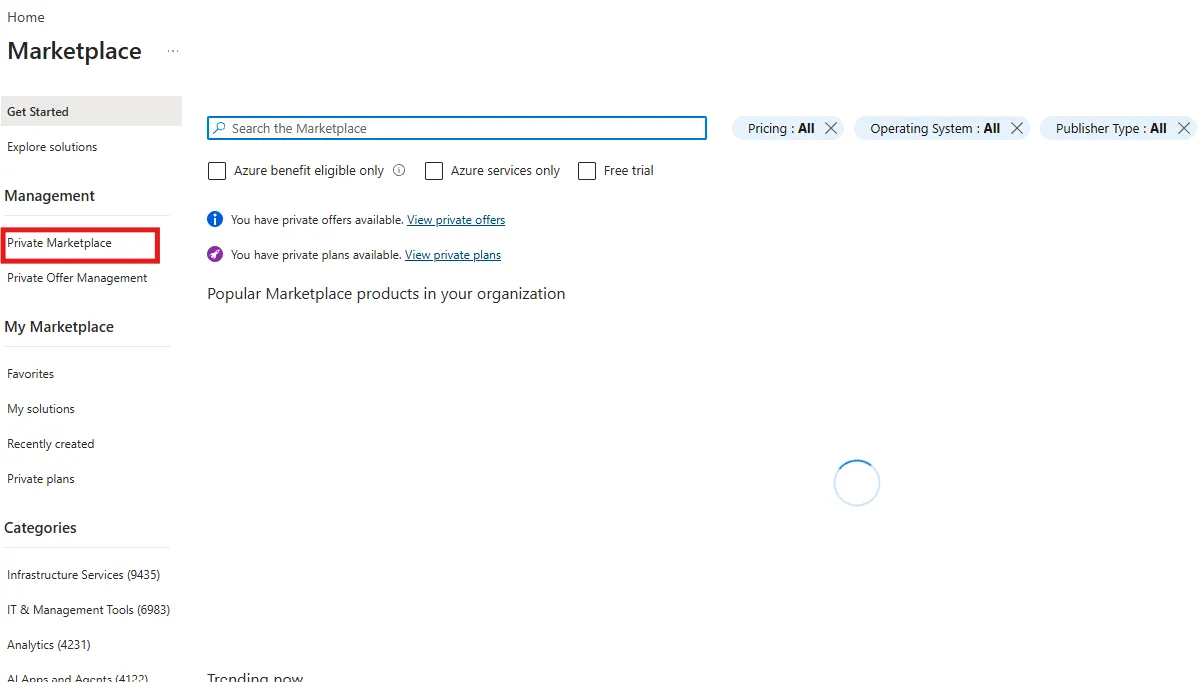
Task: Open Explore solutions in the sidebar
Action: point(52,147)
